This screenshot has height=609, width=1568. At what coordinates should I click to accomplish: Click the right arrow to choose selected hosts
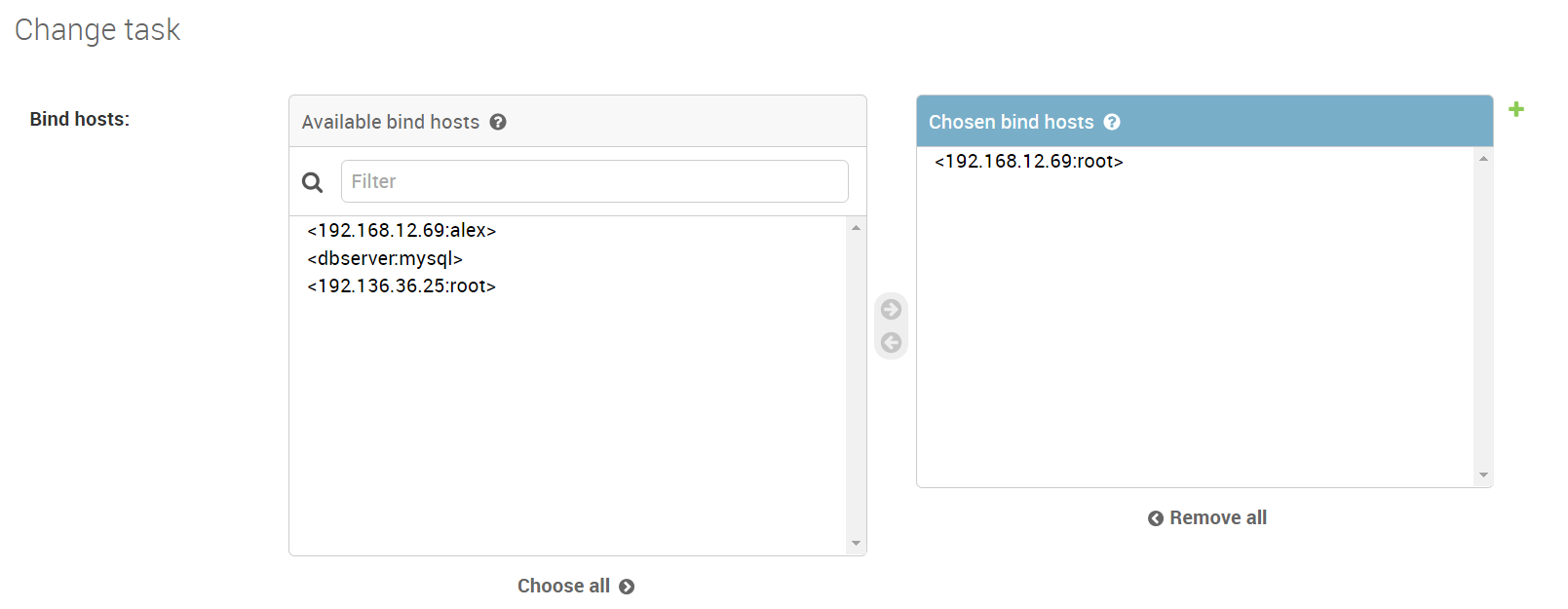(x=891, y=309)
